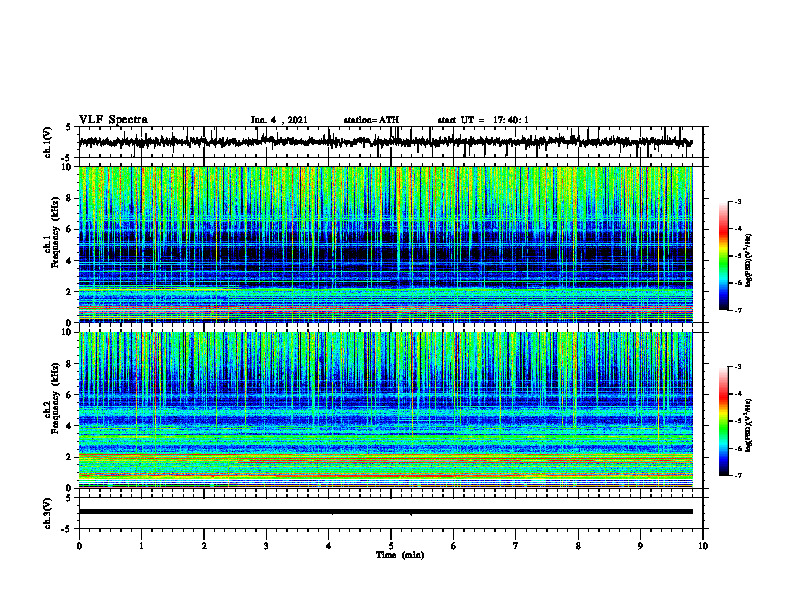Click the "6" tick on ch.2 frequency axis
This screenshot has width=792, height=612.
[x=70, y=395]
